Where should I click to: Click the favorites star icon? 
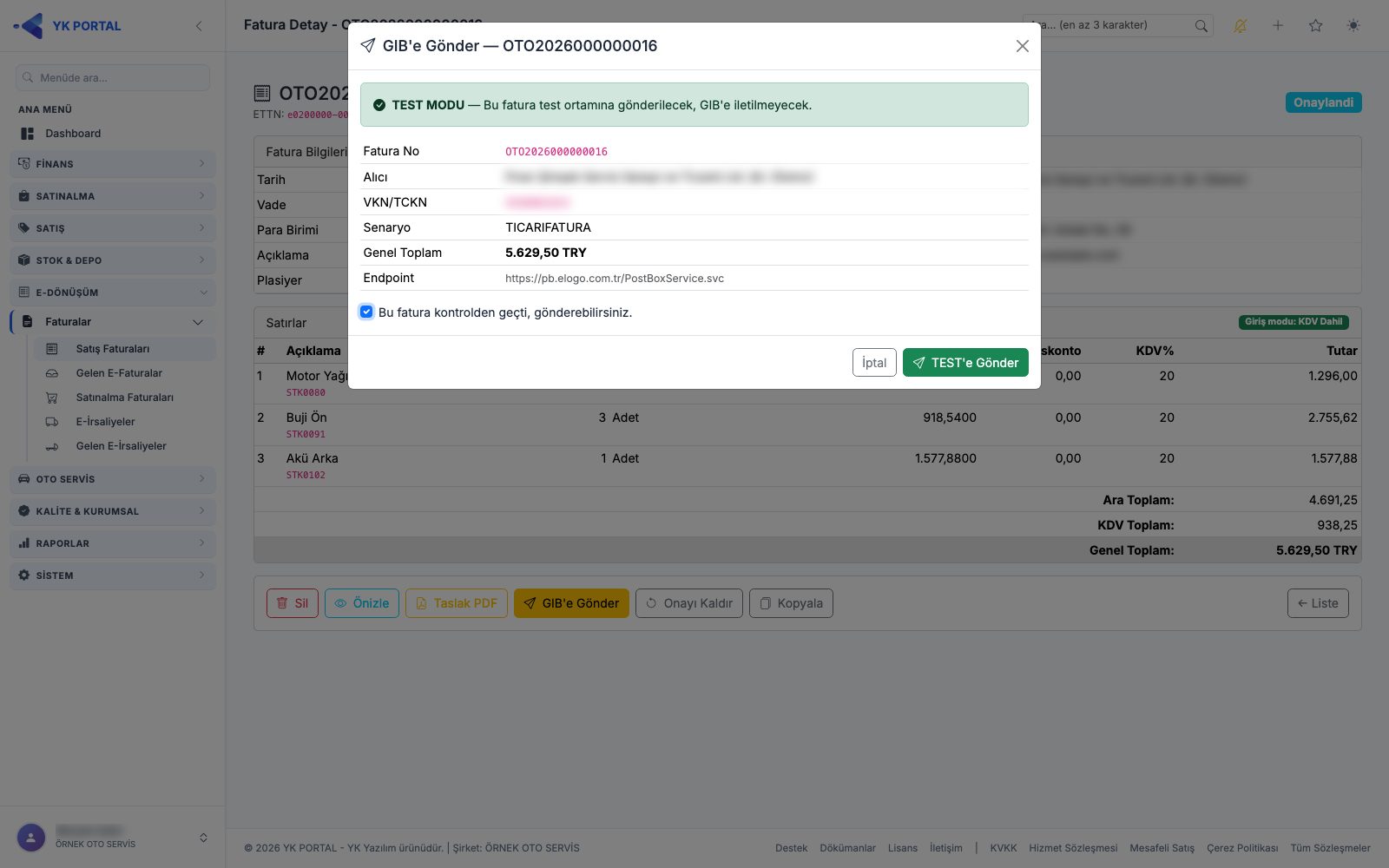pyautogui.click(x=1316, y=25)
